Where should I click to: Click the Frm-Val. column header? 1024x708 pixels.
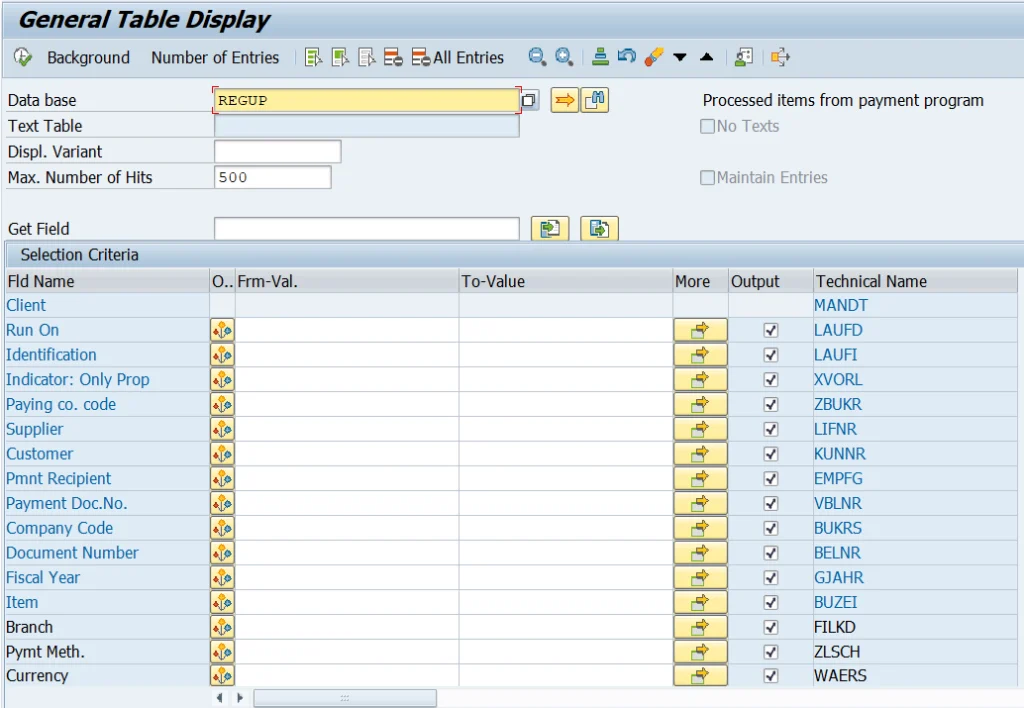[x=347, y=282]
